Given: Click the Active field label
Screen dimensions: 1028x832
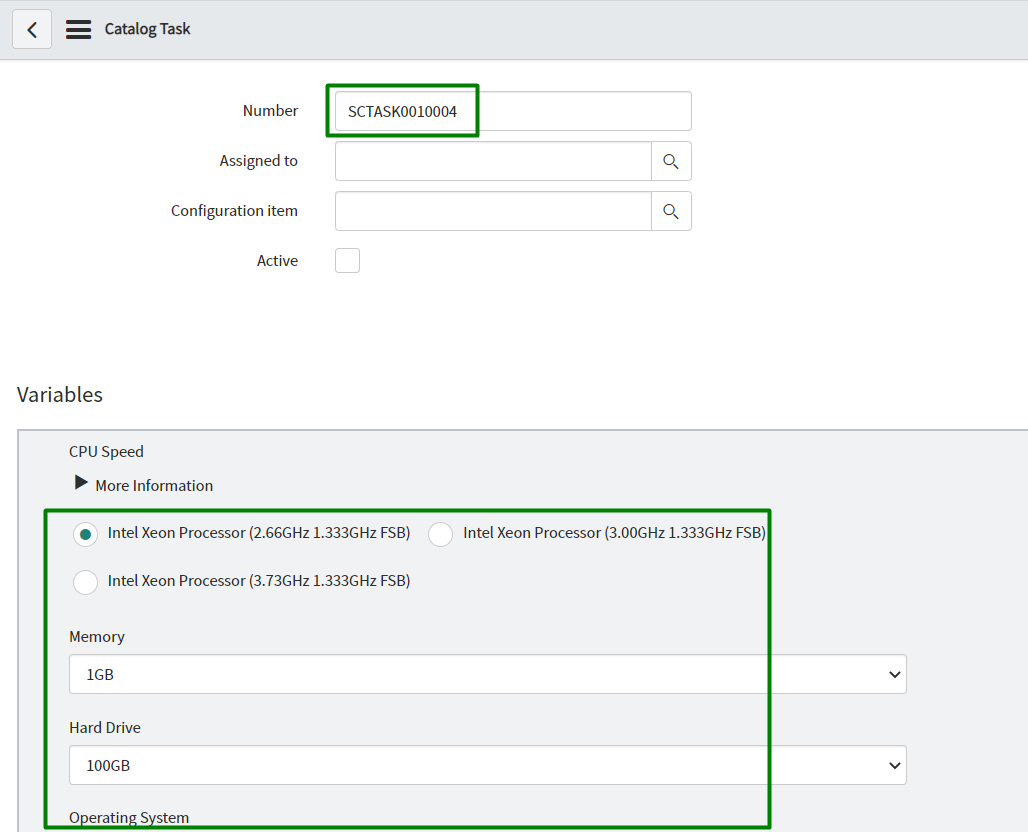Looking at the screenshot, I should tap(277, 261).
